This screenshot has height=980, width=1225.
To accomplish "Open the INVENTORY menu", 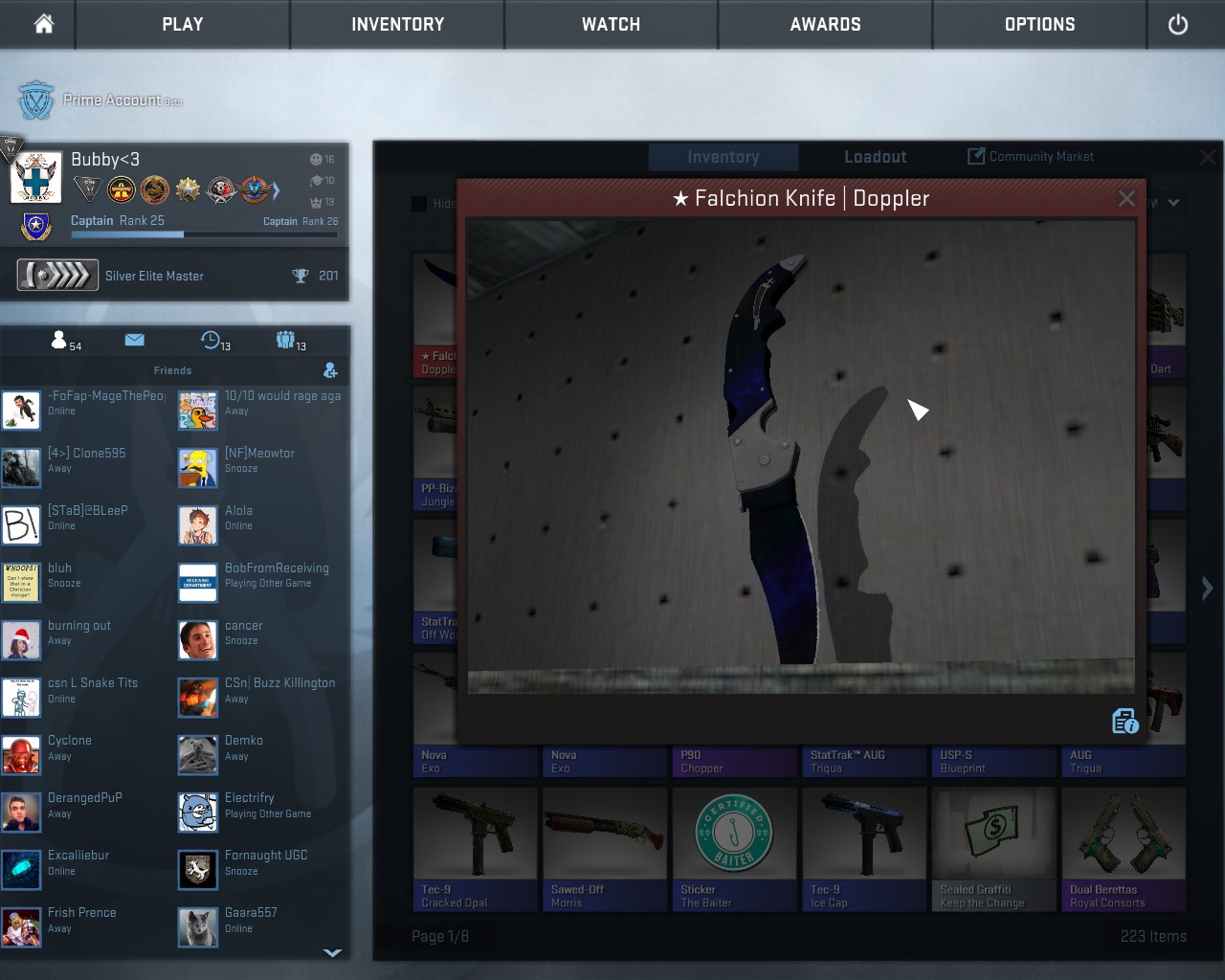I will pyautogui.click(x=397, y=24).
